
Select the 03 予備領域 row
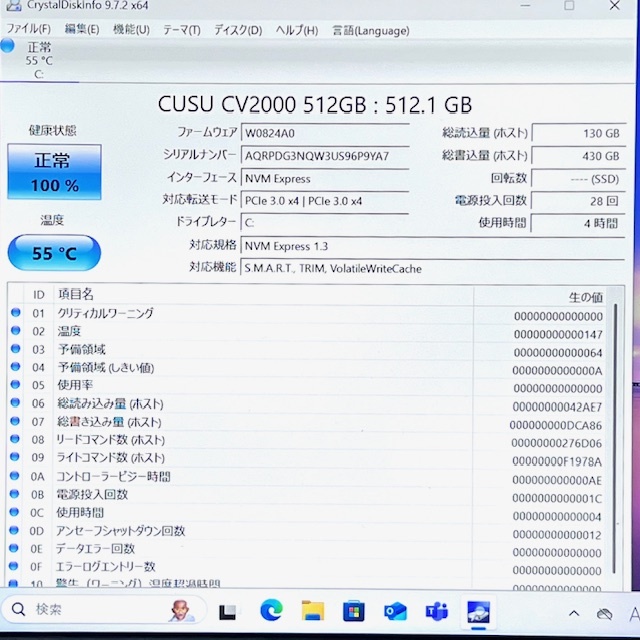[307, 350]
